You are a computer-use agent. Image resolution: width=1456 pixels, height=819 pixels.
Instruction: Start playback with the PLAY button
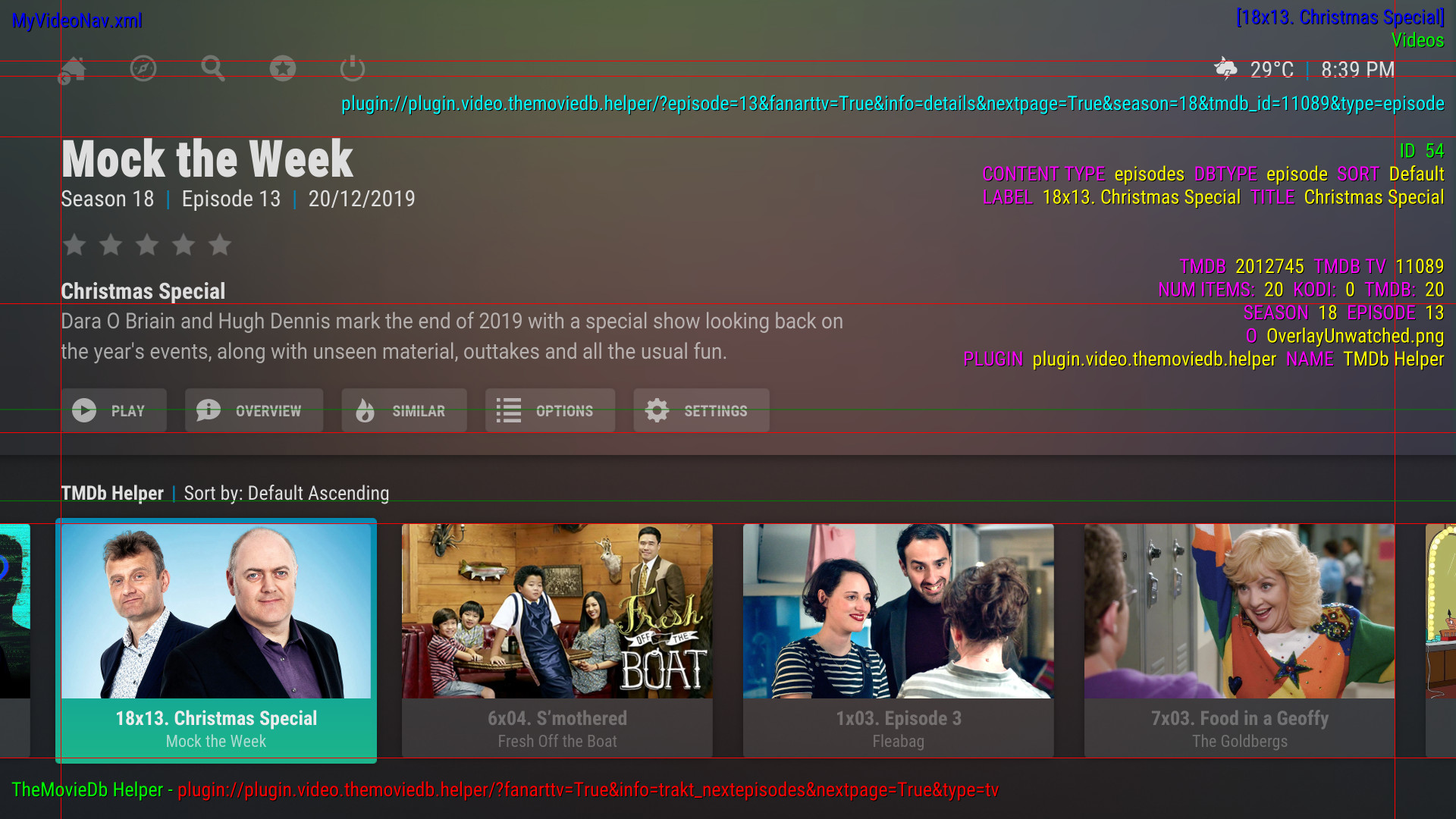[115, 410]
